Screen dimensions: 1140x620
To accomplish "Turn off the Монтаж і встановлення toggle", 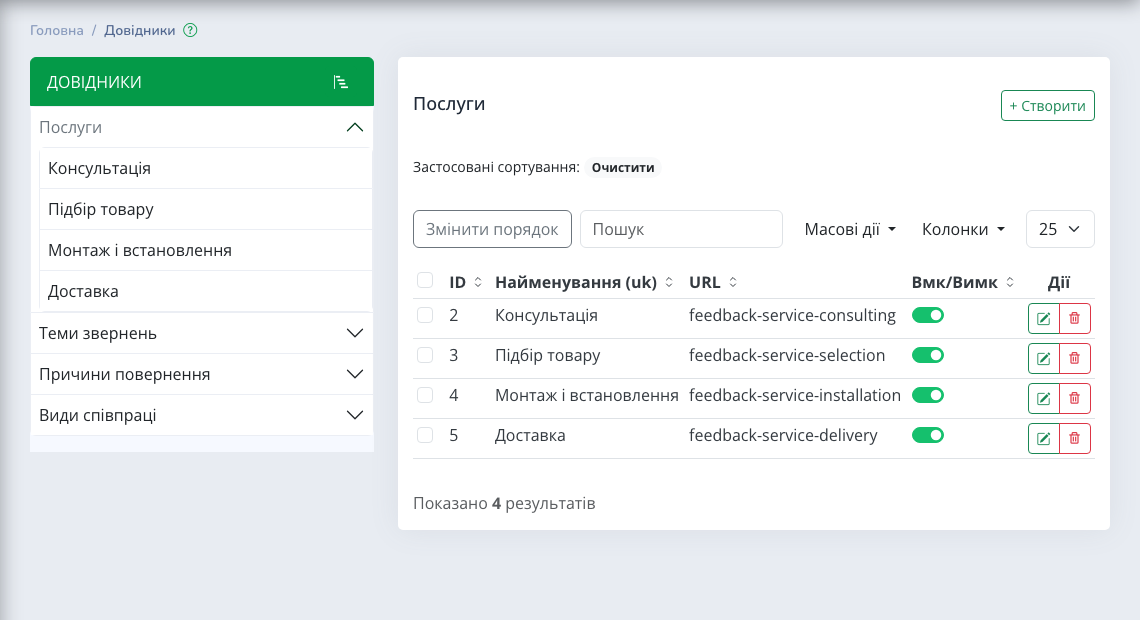I will pyautogui.click(x=928, y=395).
